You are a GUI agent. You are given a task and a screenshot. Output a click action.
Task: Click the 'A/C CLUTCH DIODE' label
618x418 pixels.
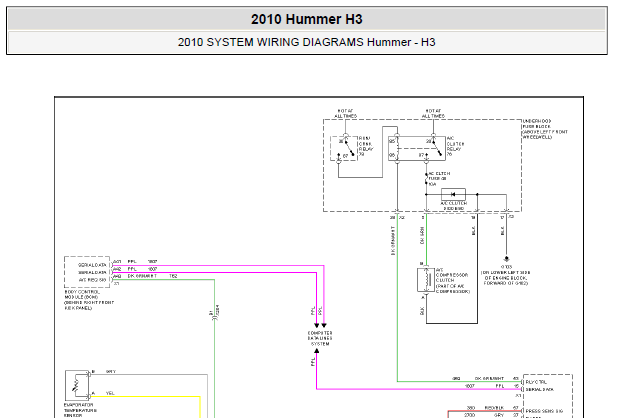pos(454,206)
